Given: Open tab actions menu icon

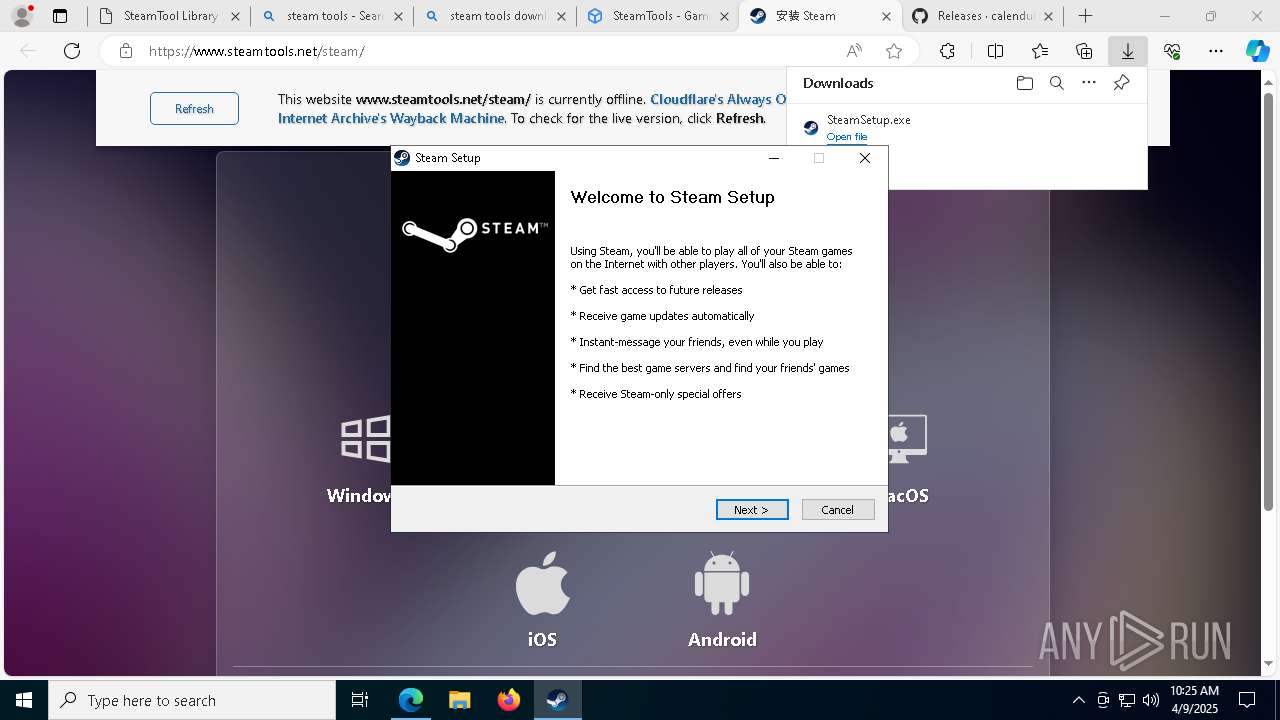Looking at the screenshot, I should pos(60,16).
